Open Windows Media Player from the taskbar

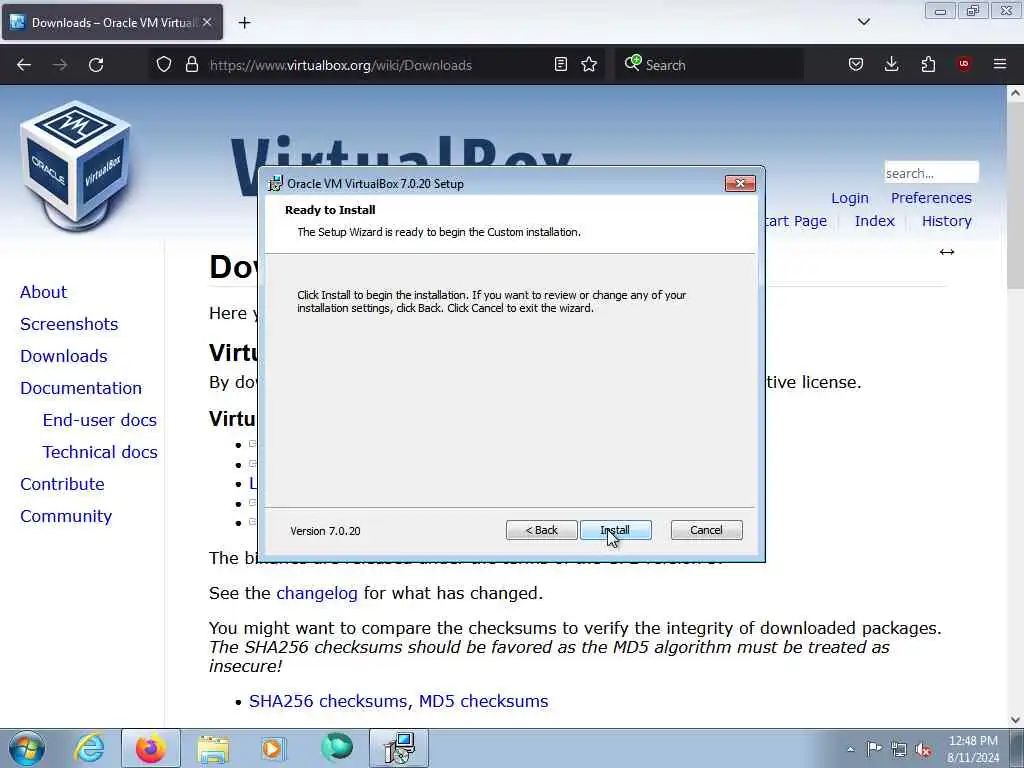pos(272,748)
